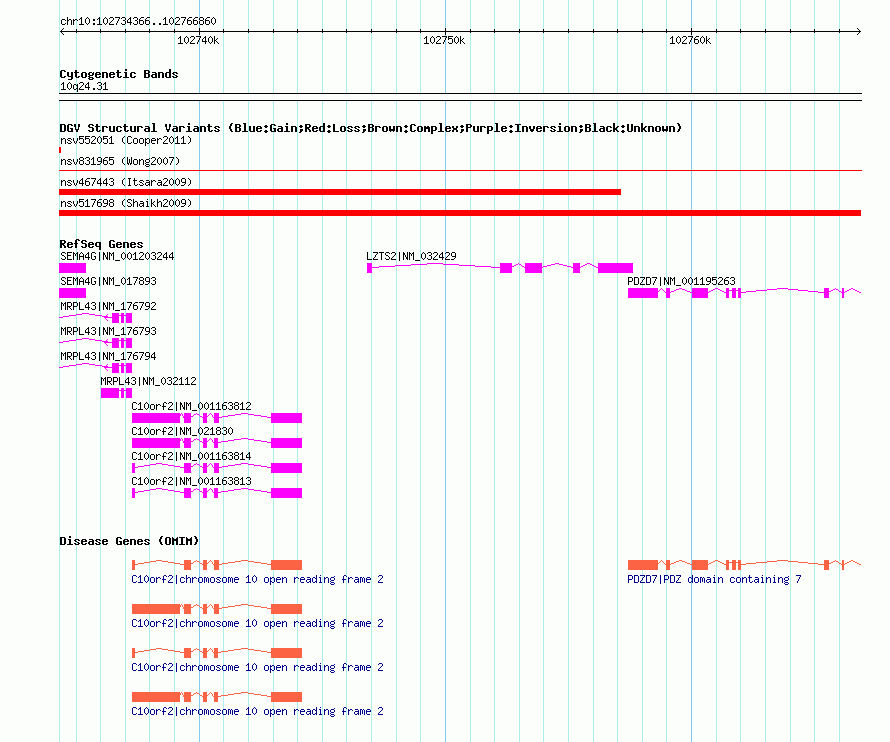Select the PDZD7 magenta RefSeq gene model
The image size is (890, 742).
point(744,293)
